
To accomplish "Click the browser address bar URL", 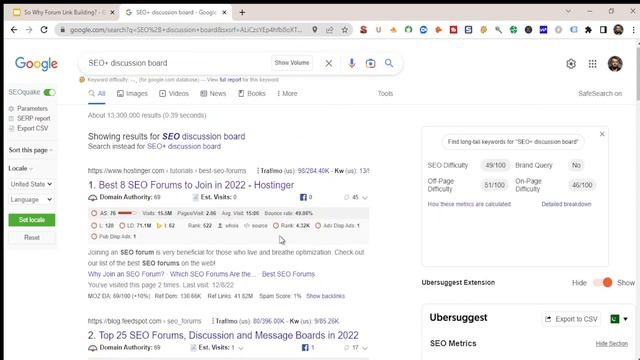I will click(x=186, y=30).
